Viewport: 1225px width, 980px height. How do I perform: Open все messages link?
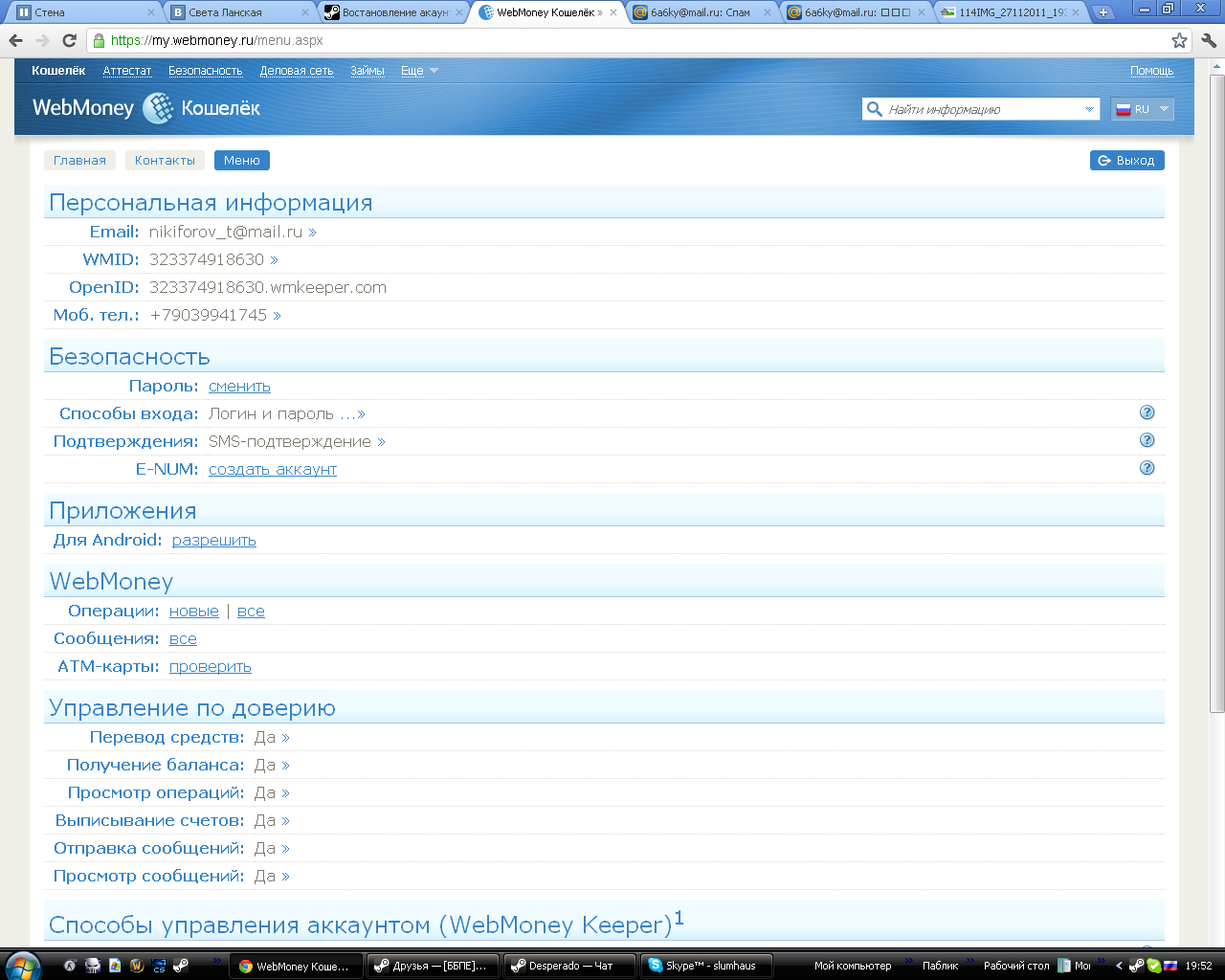pyautogui.click(x=183, y=639)
